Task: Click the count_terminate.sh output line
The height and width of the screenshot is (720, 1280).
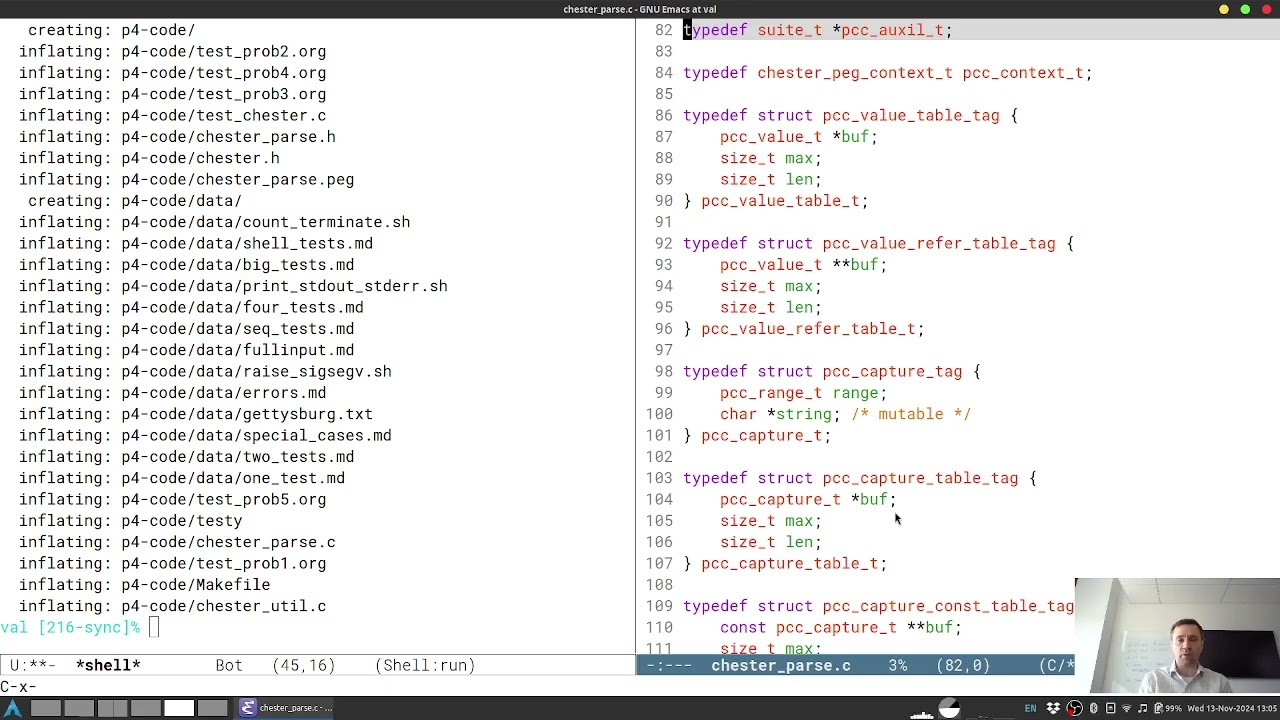Action: coord(214,222)
